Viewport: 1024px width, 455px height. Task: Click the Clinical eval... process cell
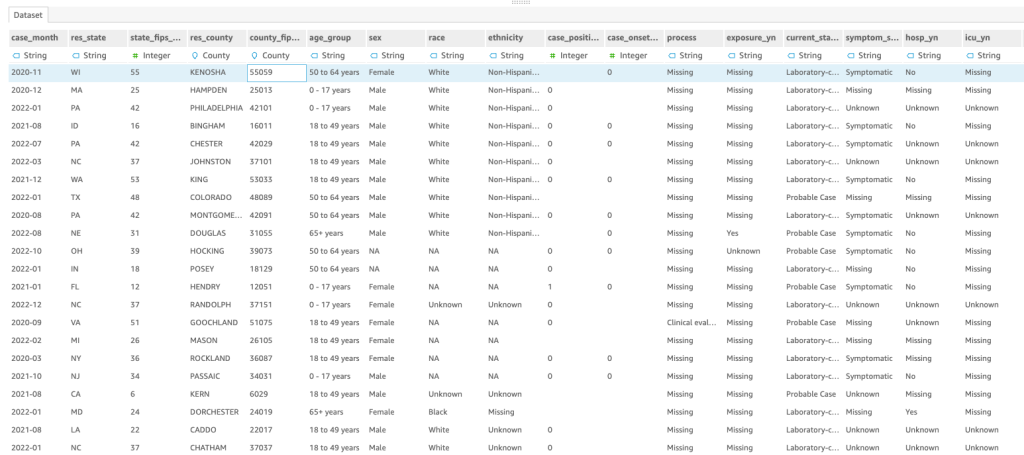click(x=694, y=322)
